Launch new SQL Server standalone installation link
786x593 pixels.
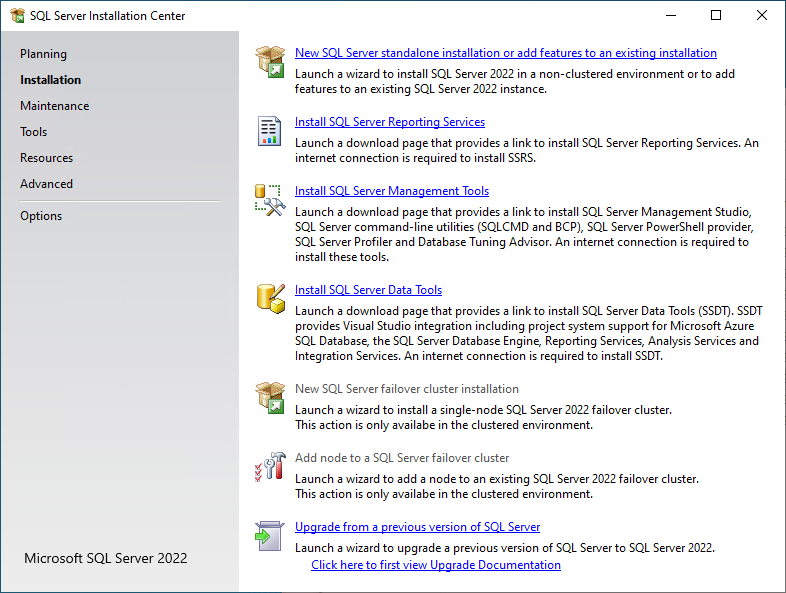click(506, 53)
